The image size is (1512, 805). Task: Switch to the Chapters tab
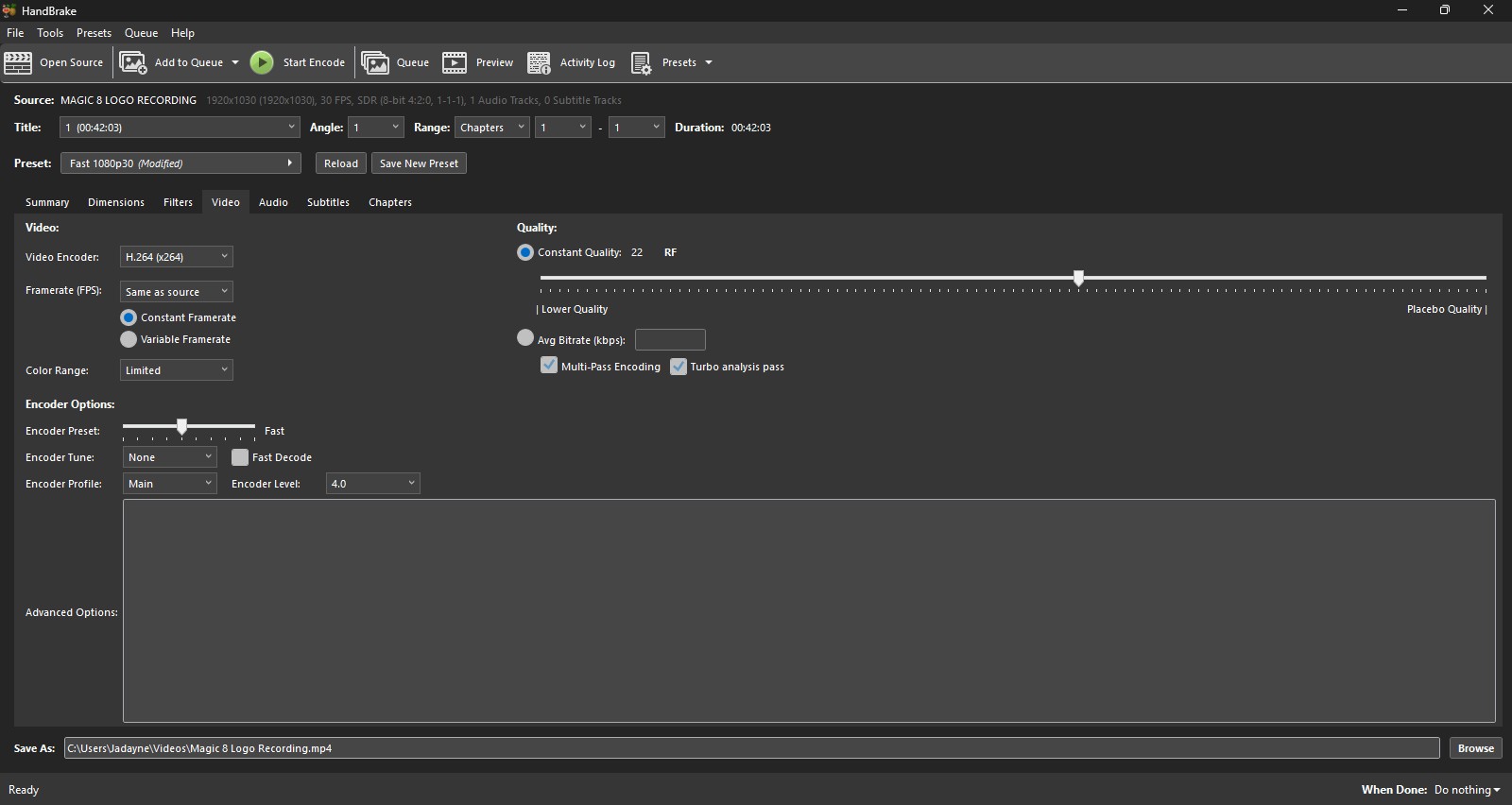click(x=390, y=202)
